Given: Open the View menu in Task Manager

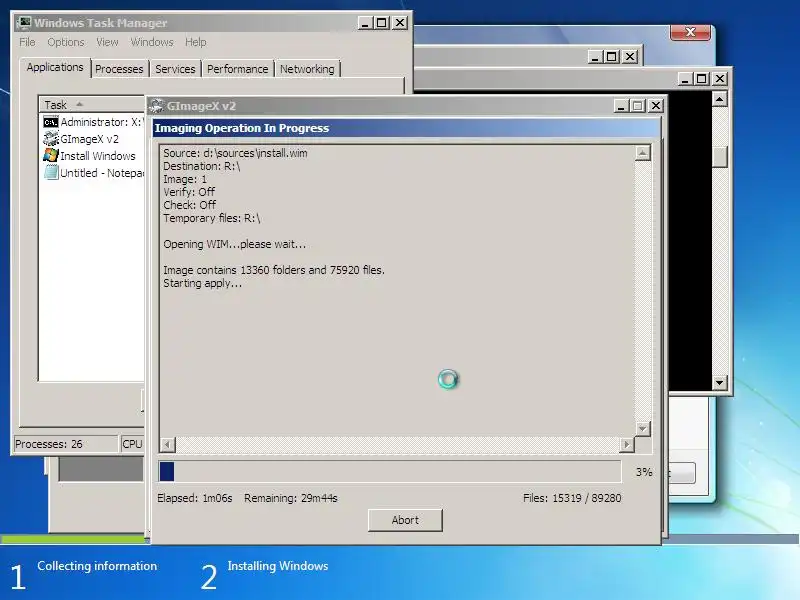Looking at the screenshot, I should click(x=107, y=42).
